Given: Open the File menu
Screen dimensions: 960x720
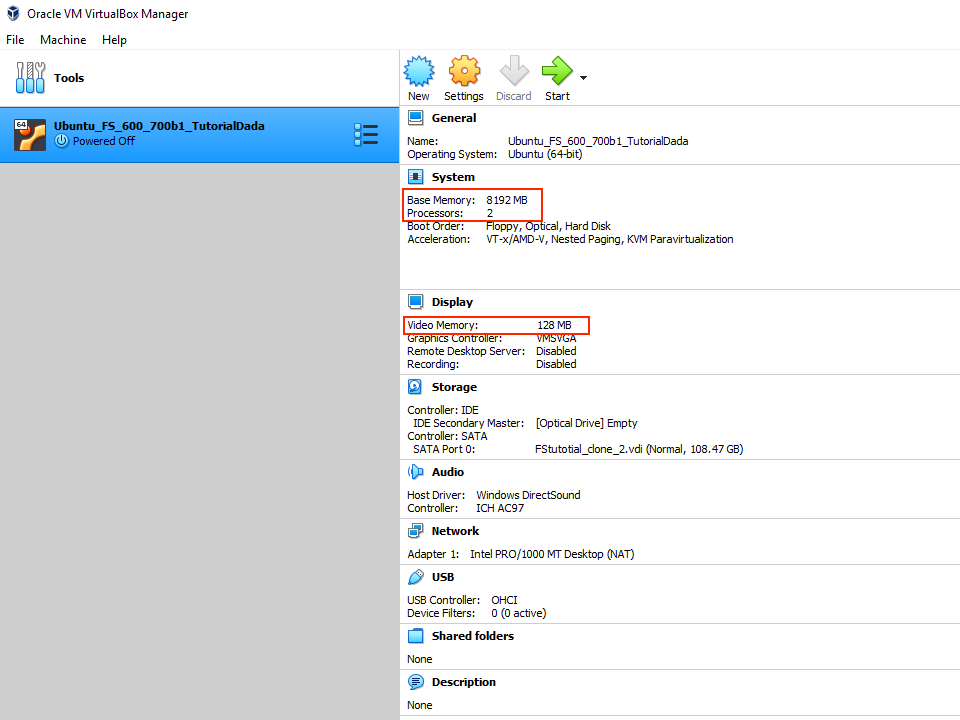Looking at the screenshot, I should point(15,40).
